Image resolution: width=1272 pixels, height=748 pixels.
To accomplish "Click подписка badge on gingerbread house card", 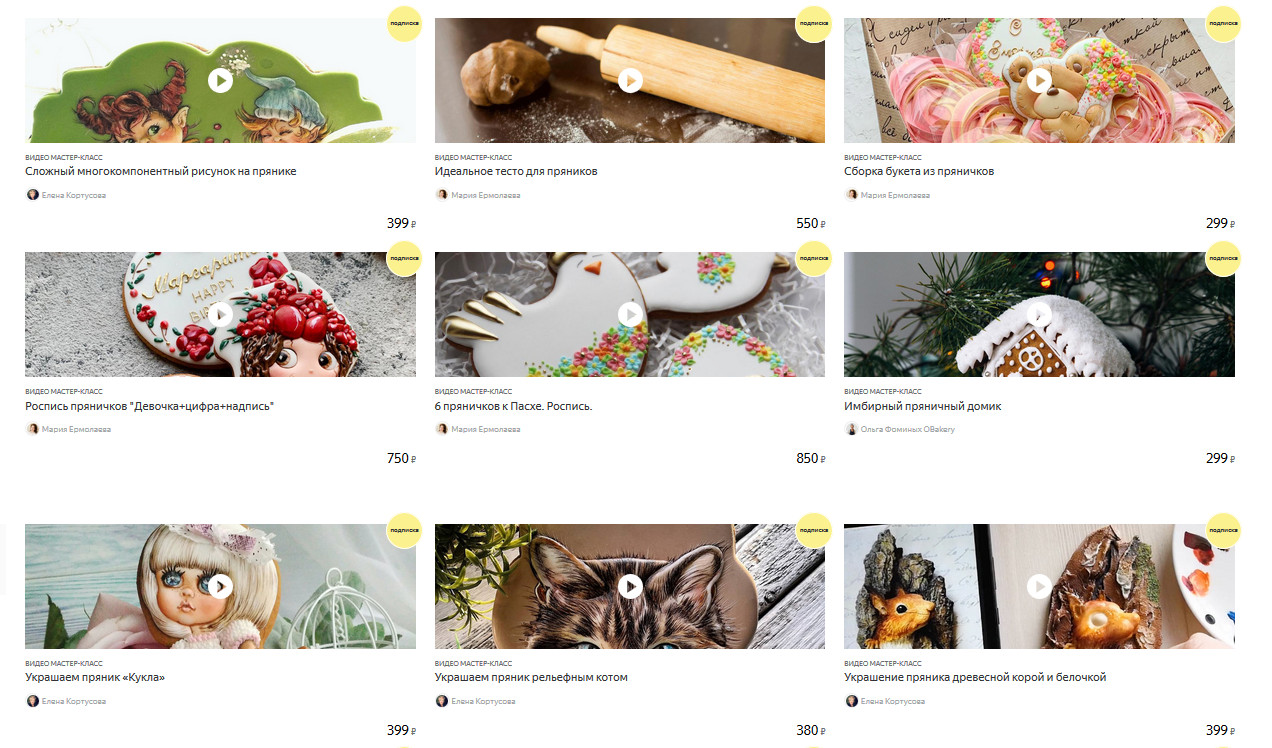I will coord(1223,258).
